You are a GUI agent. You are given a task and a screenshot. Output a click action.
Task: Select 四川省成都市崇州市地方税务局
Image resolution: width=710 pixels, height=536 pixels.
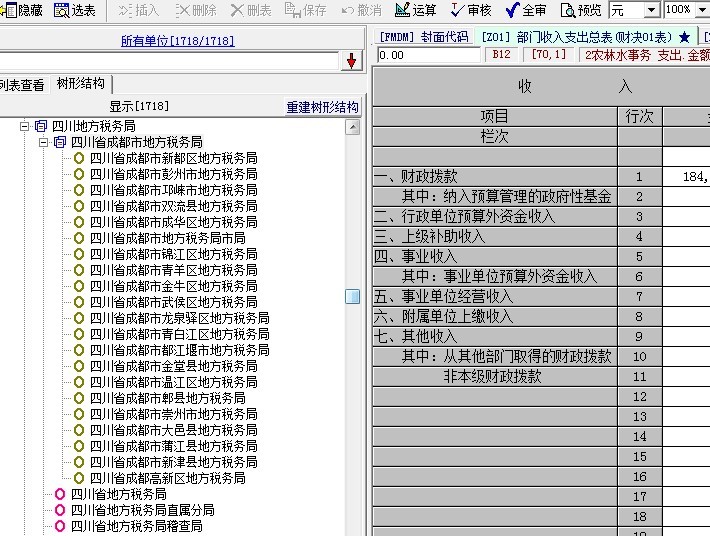[173, 414]
